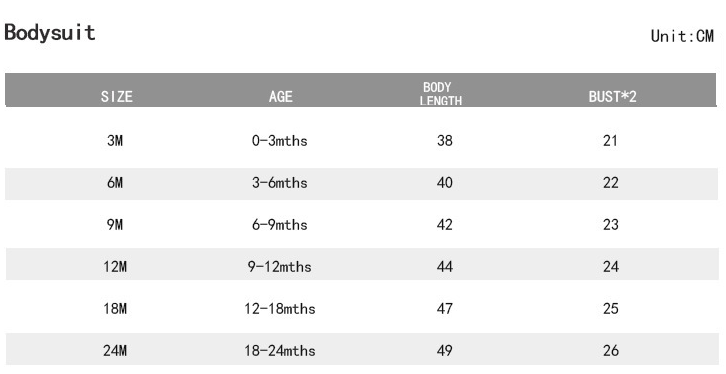Click the 24M size cell

point(115,350)
